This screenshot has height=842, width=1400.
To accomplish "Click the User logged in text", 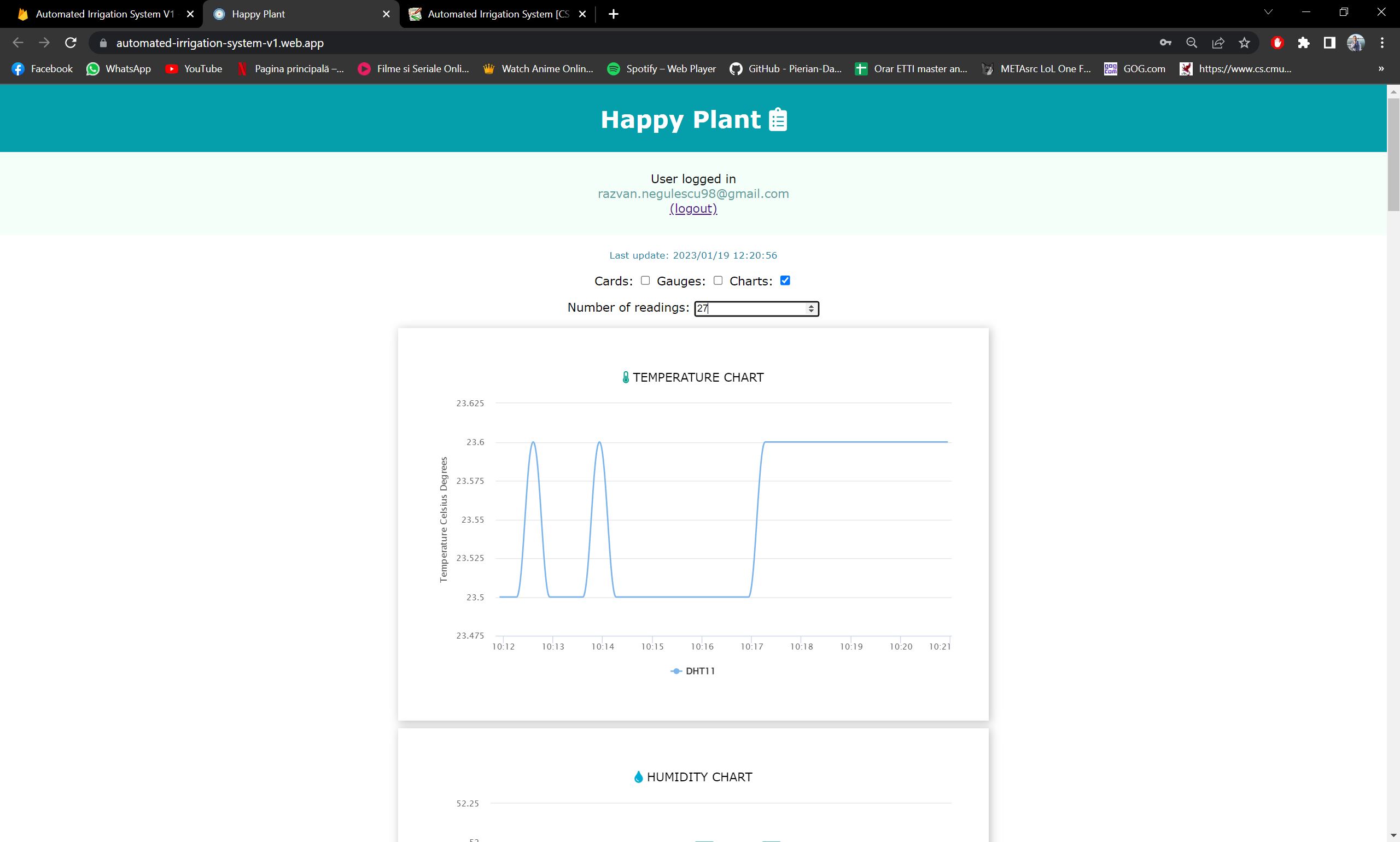I will point(693,179).
